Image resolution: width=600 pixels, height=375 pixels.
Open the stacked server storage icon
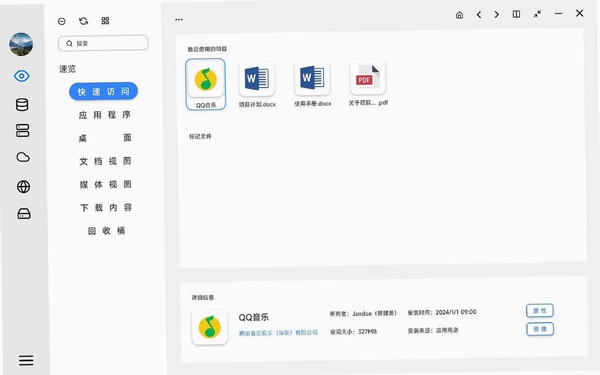[x=23, y=130]
